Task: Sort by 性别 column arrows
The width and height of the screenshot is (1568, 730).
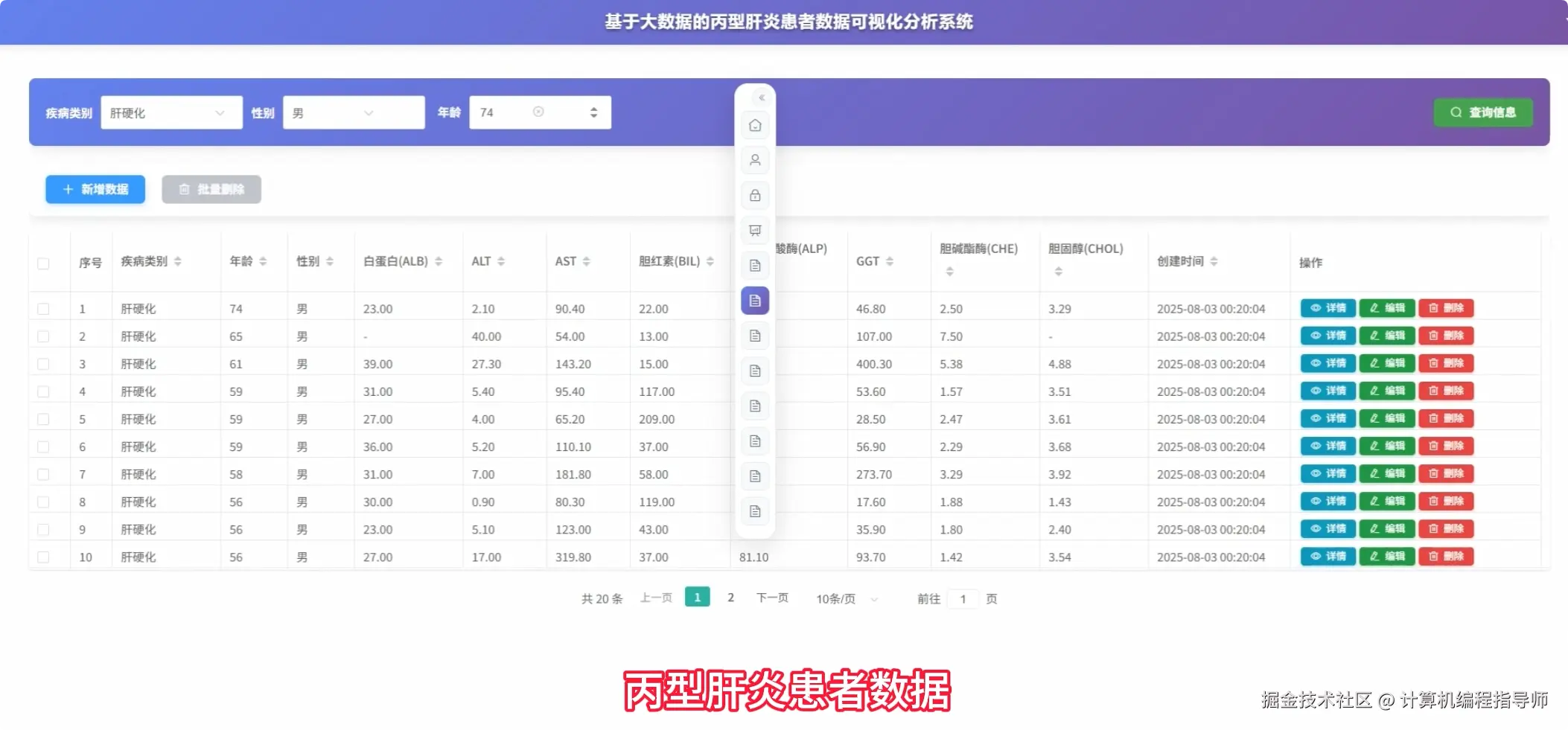Action: 330,261
